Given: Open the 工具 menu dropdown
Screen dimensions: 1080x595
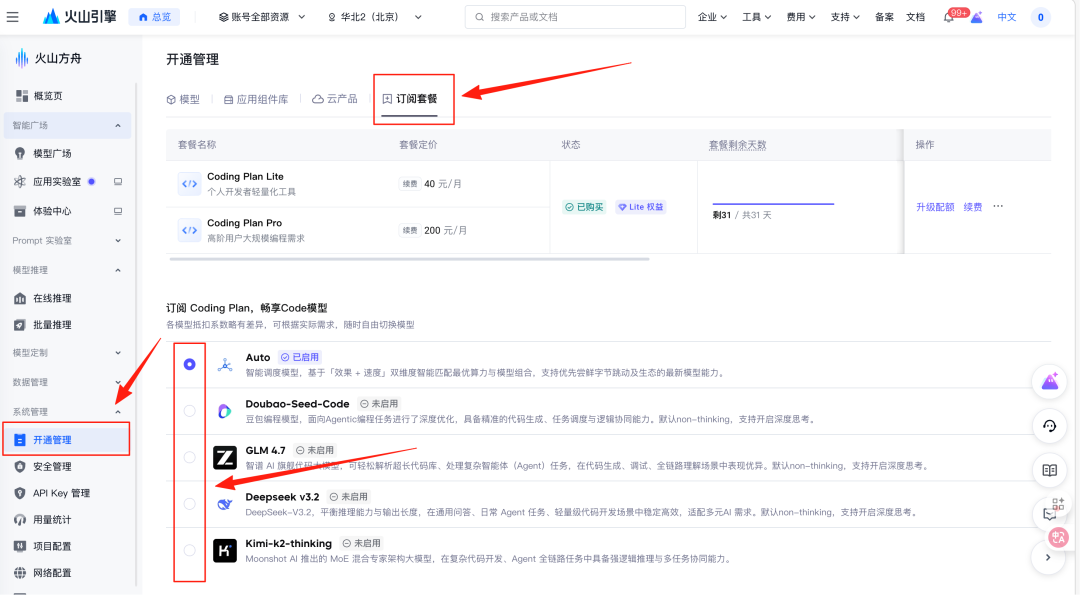Looking at the screenshot, I should [756, 17].
